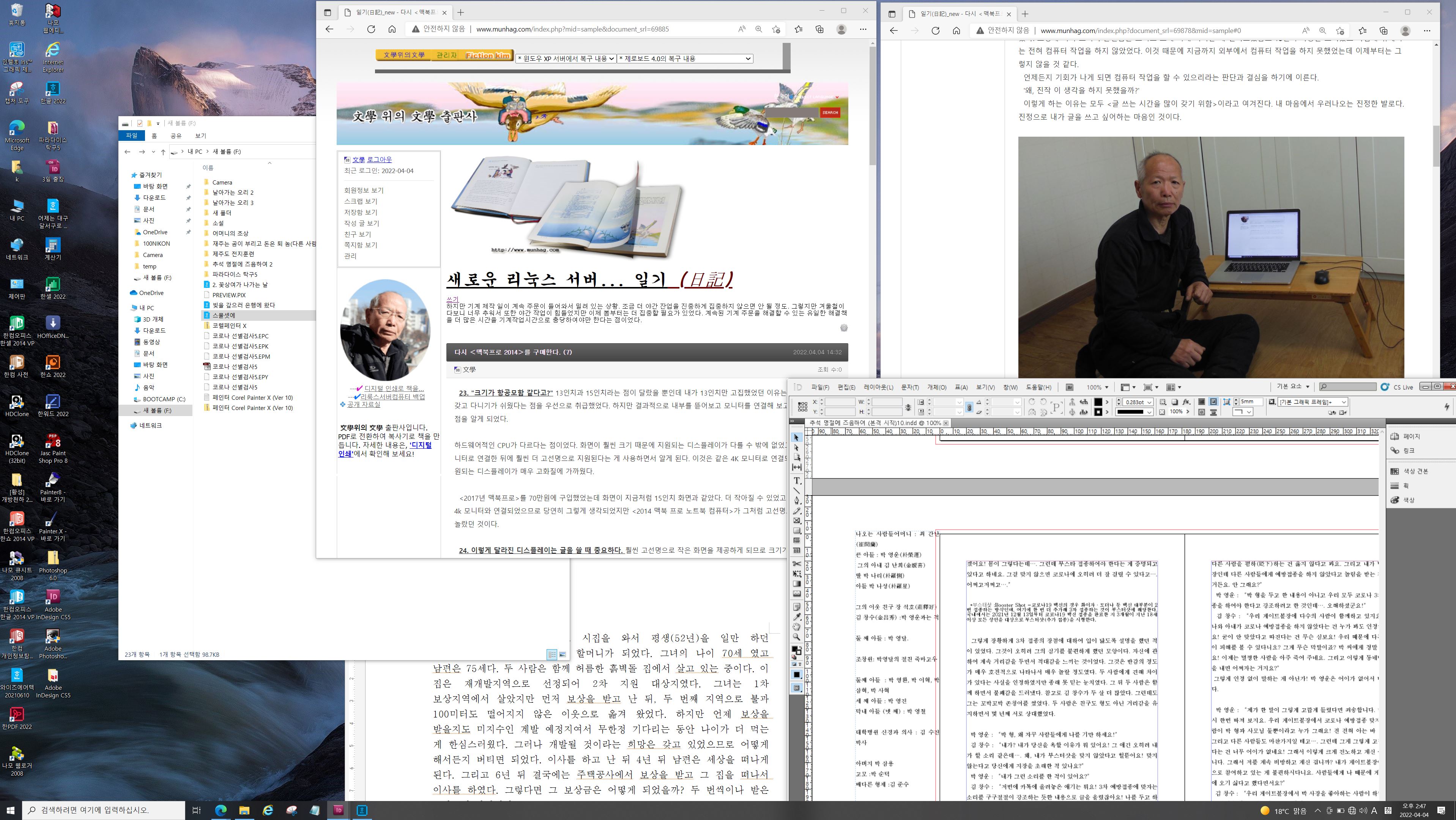The image size is (1456, 820).
Task: Switch to the 공유 tab in File Explorer
Action: (x=176, y=136)
